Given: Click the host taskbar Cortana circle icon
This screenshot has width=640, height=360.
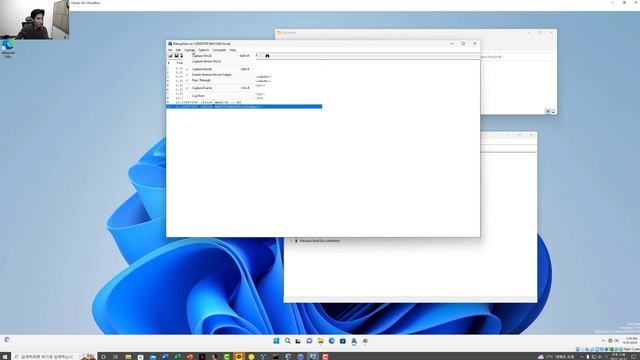Looking at the screenshot, I should 103,357.
